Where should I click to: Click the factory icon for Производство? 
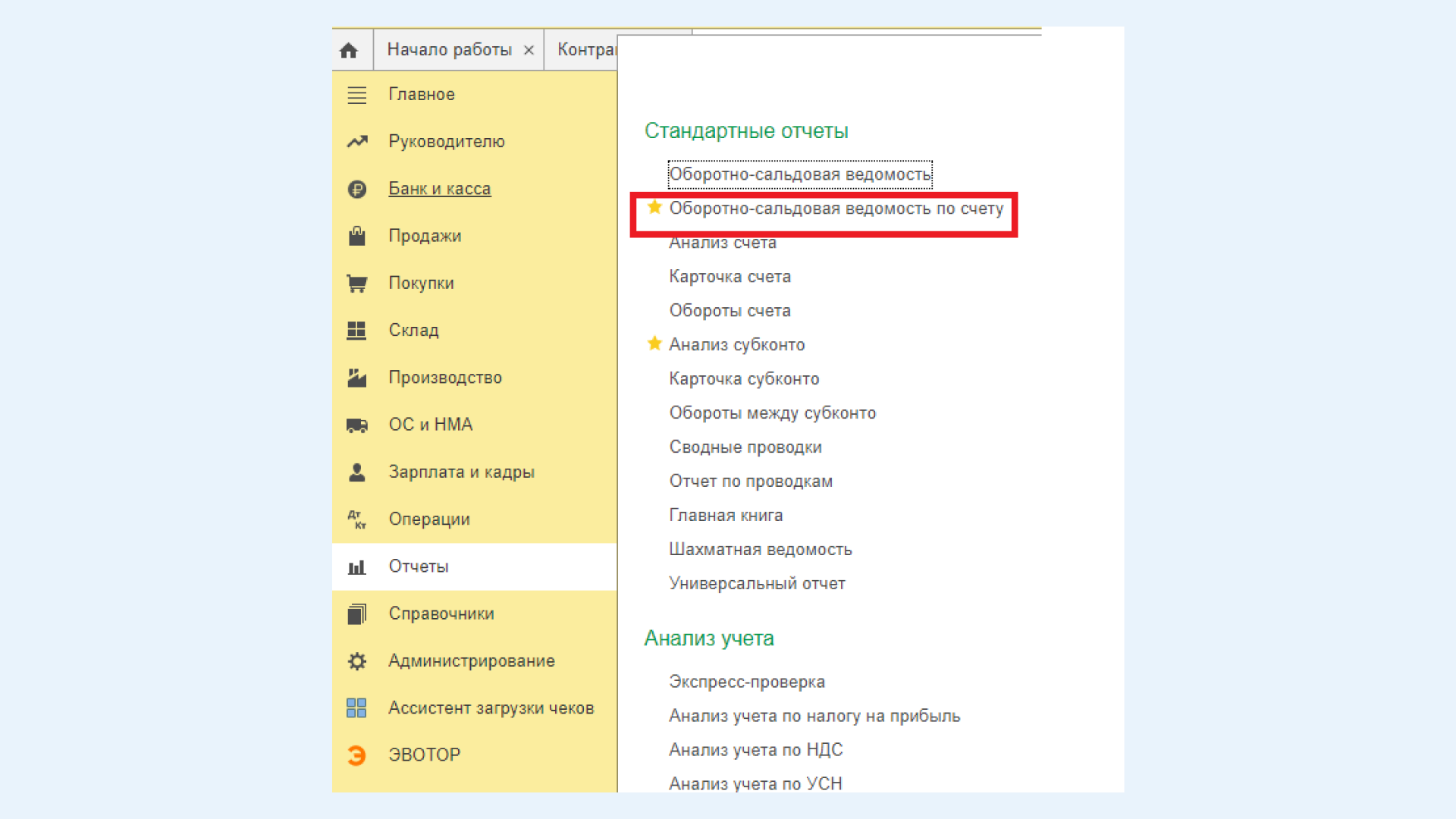pos(357,378)
